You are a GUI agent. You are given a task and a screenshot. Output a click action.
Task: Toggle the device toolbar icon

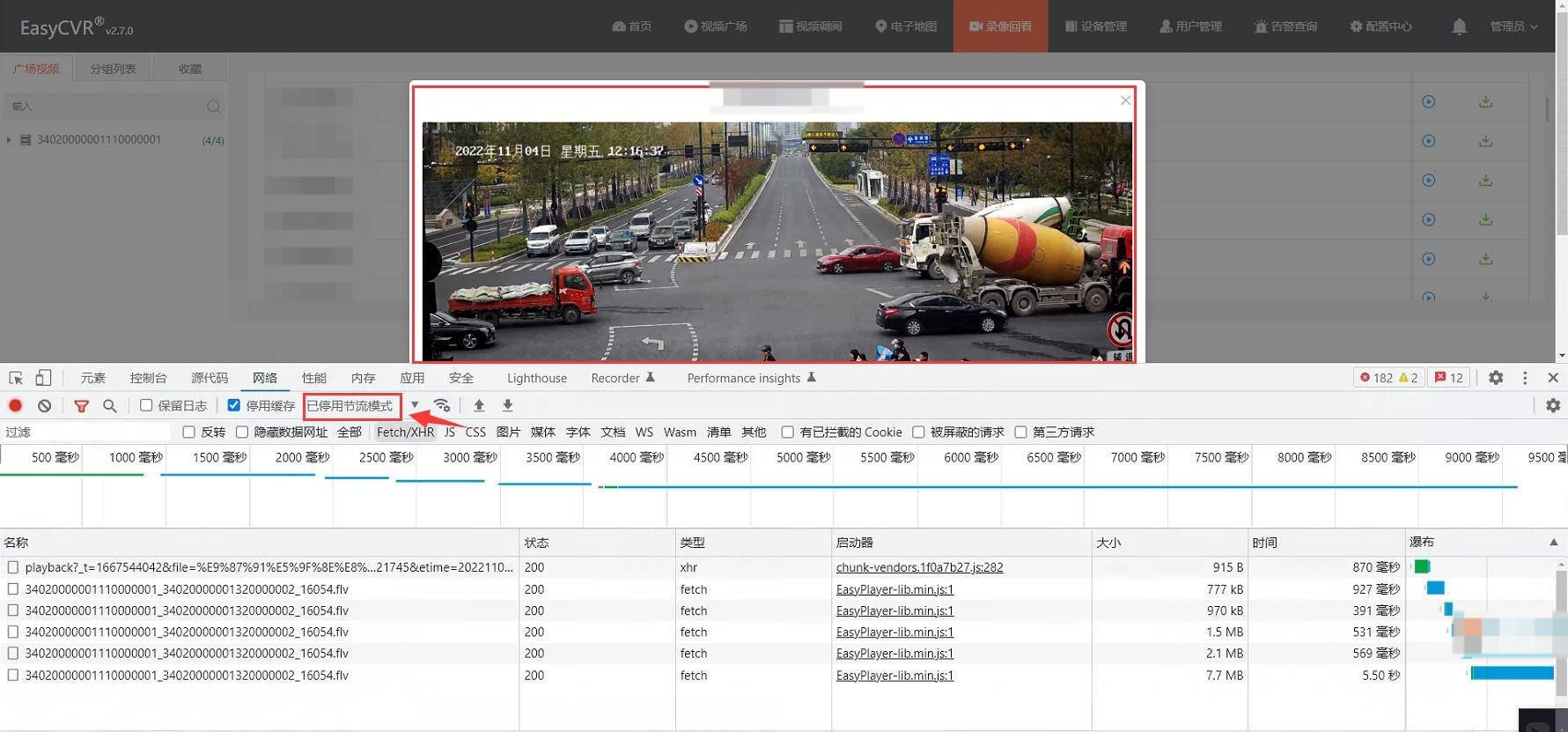[43, 378]
